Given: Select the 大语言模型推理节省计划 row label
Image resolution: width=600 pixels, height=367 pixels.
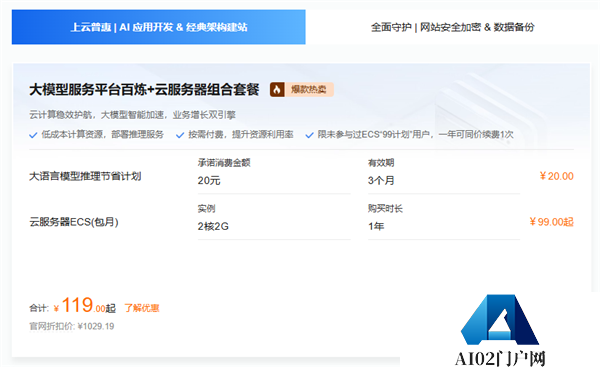Looking at the screenshot, I should click(85, 176).
